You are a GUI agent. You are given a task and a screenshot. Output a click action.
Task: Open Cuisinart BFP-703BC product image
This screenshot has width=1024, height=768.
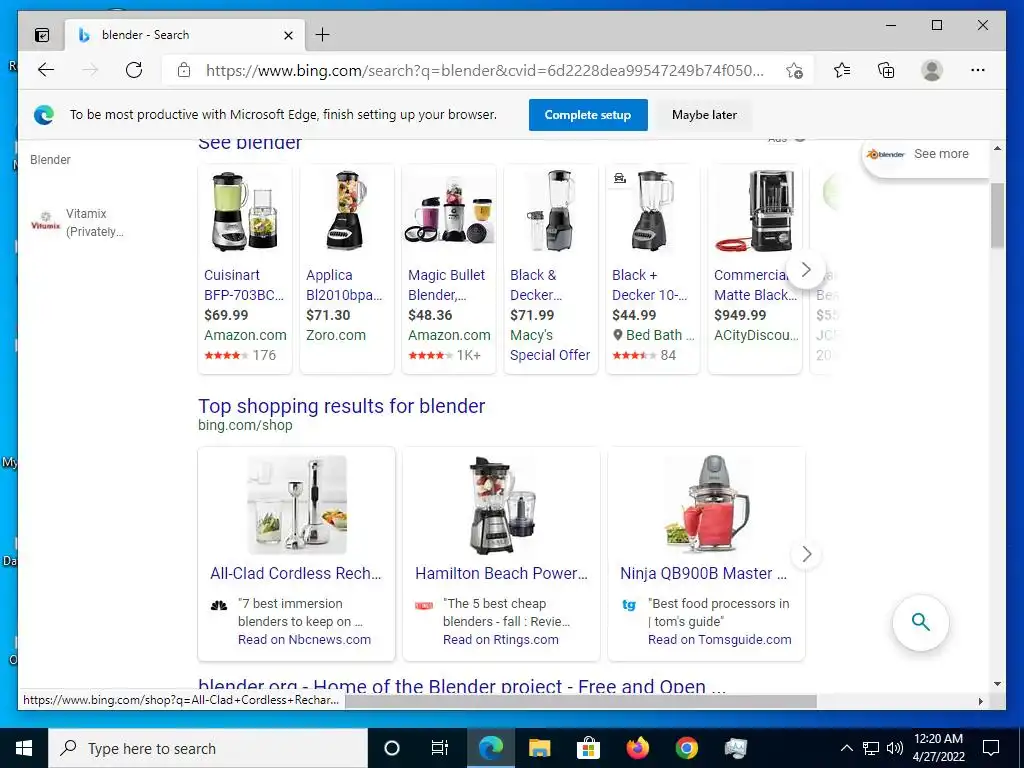click(245, 210)
